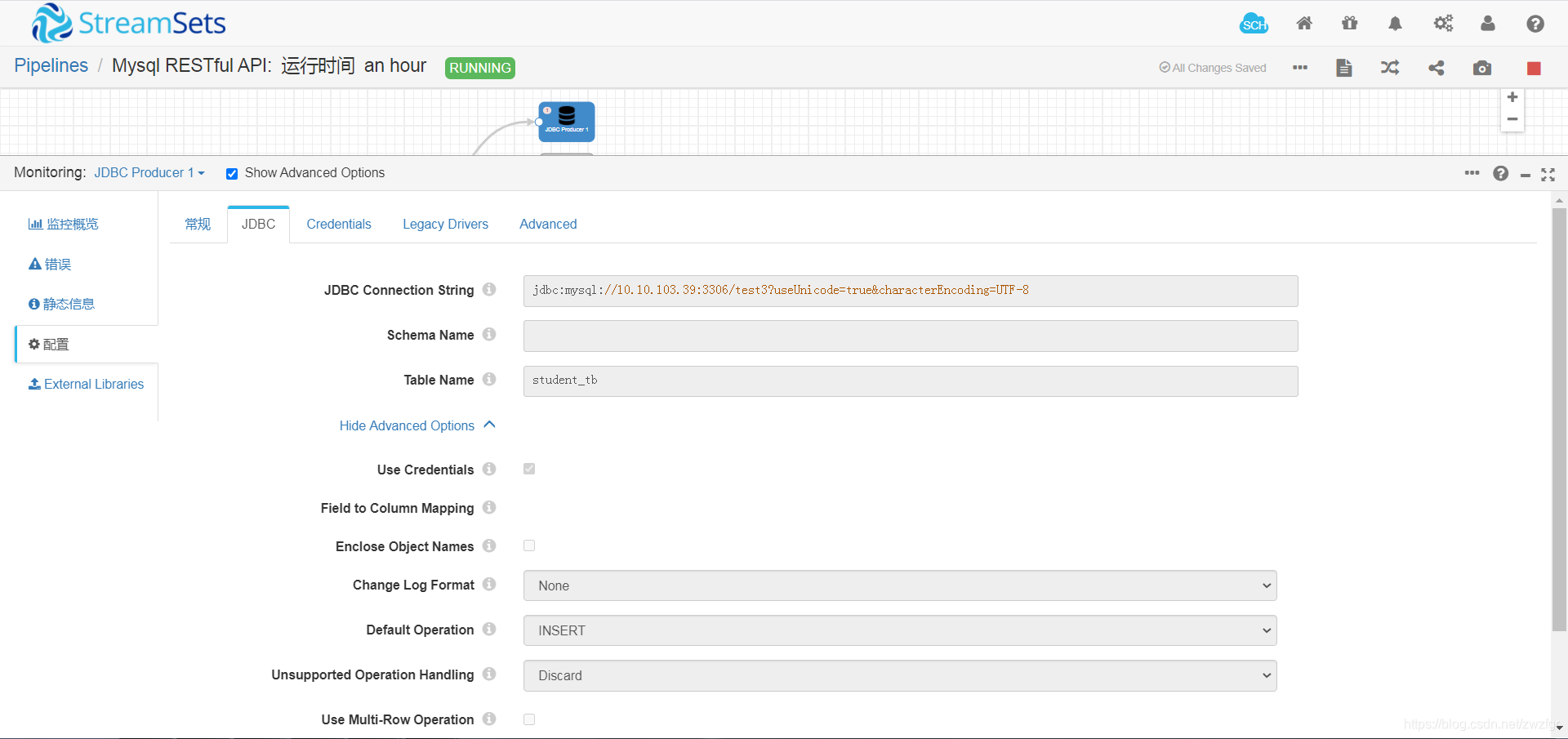Show info for Field to Column Mapping
The height and width of the screenshot is (739, 1568).
(489, 507)
